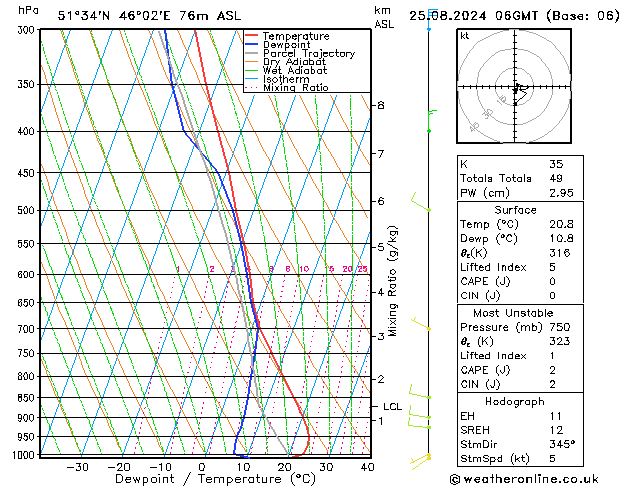Click the LCL marker on altitude axis
This screenshot has height=486, width=629.
click(392, 407)
